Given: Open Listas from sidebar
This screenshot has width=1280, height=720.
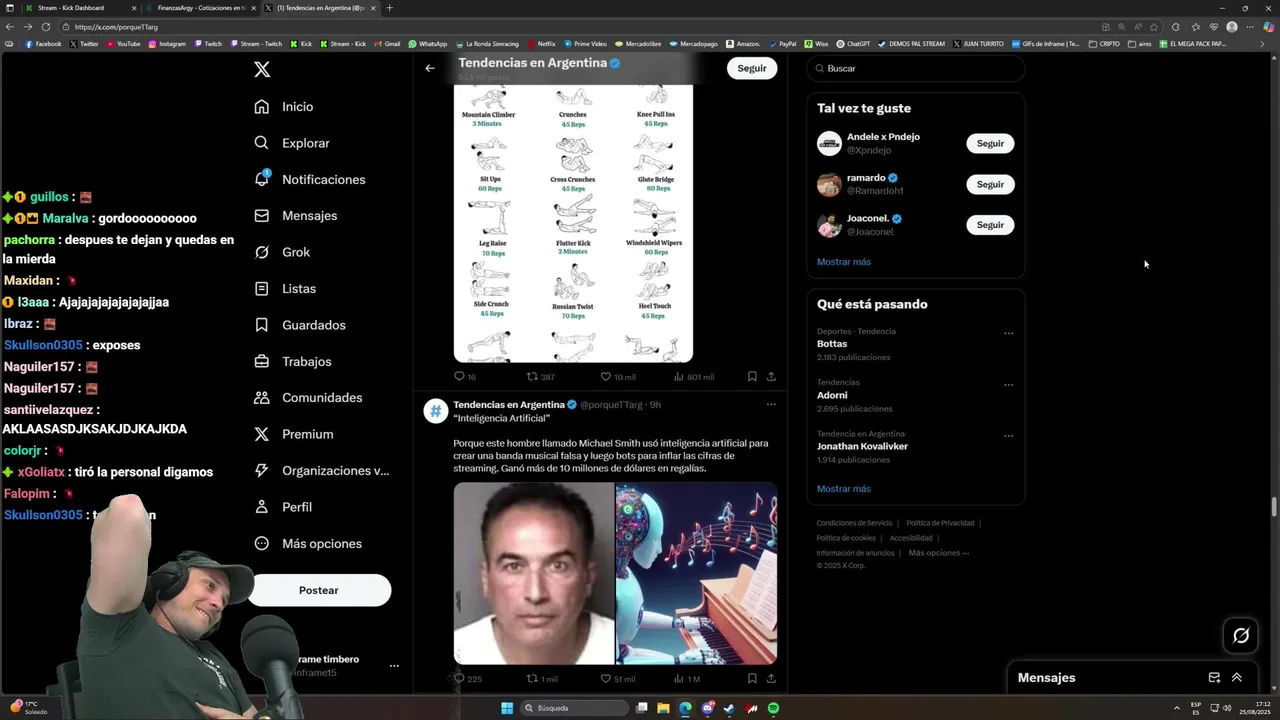Looking at the screenshot, I should tap(285, 288).
